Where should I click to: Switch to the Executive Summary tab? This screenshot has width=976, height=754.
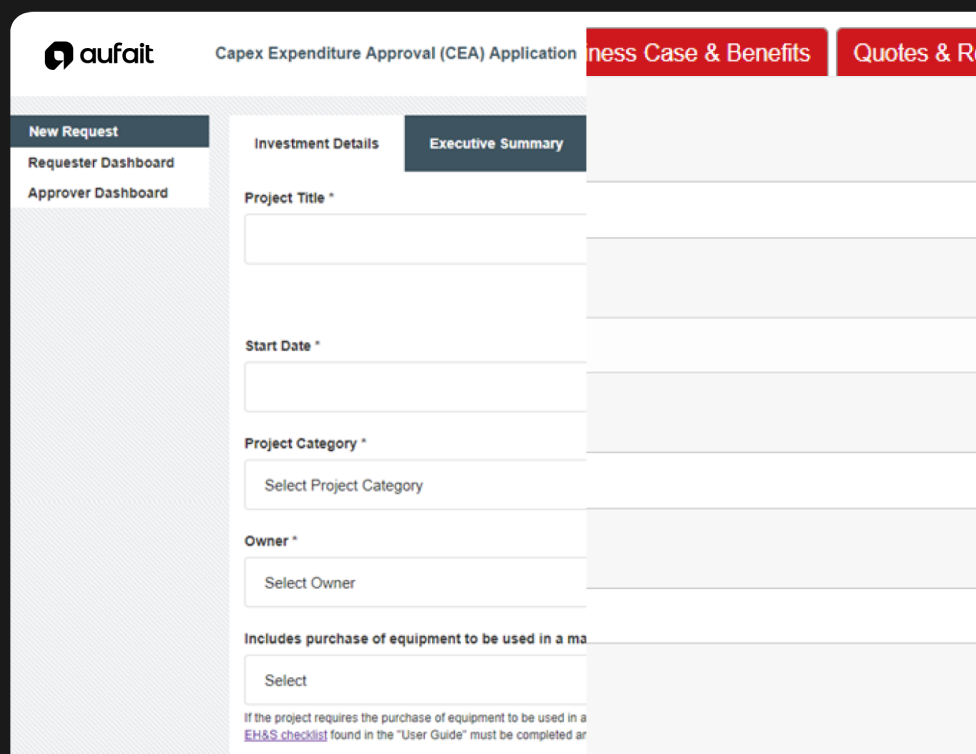[496, 143]
